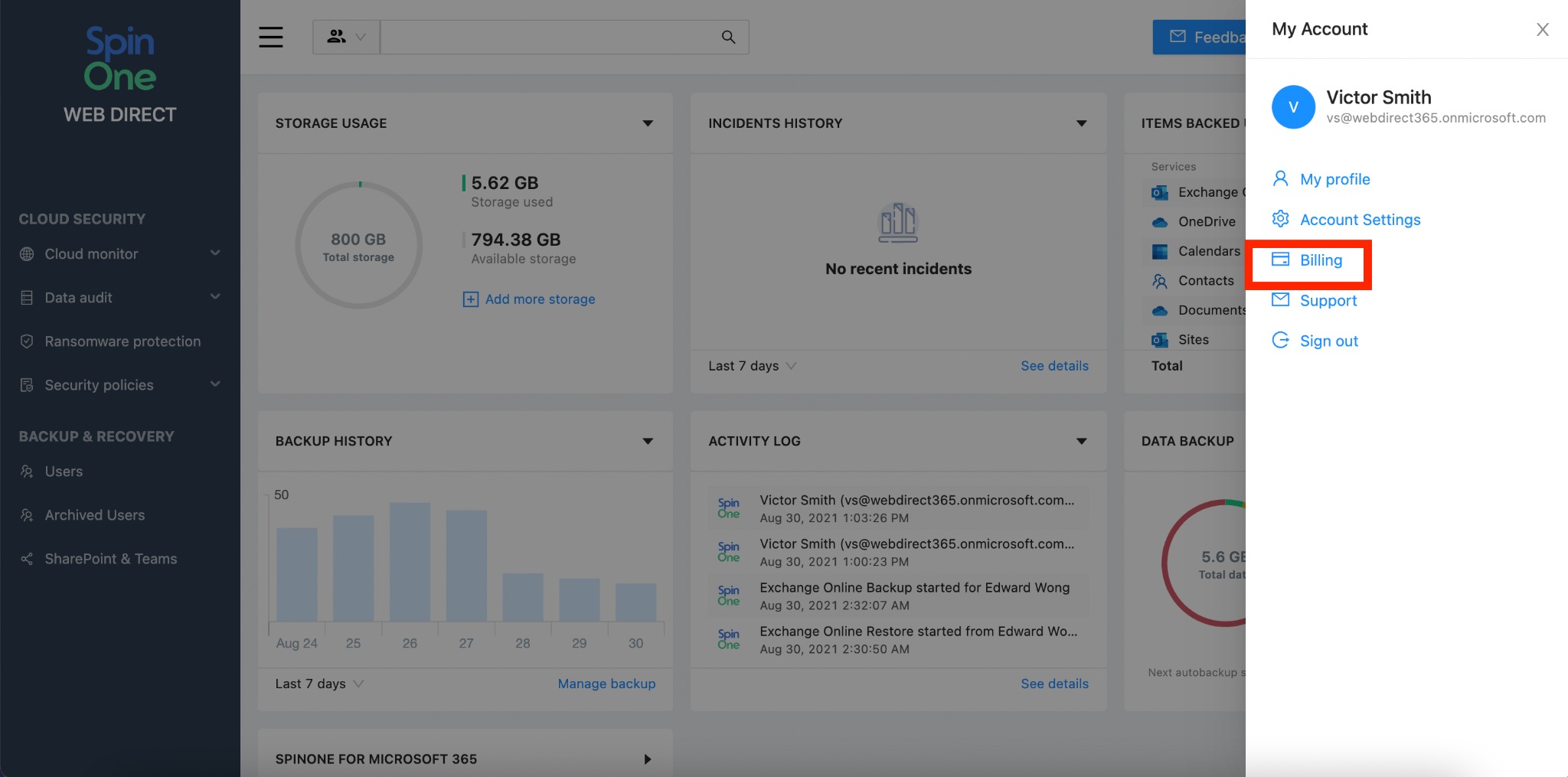
Task: Go to SharePoint & Teams page
Action: 110,559
